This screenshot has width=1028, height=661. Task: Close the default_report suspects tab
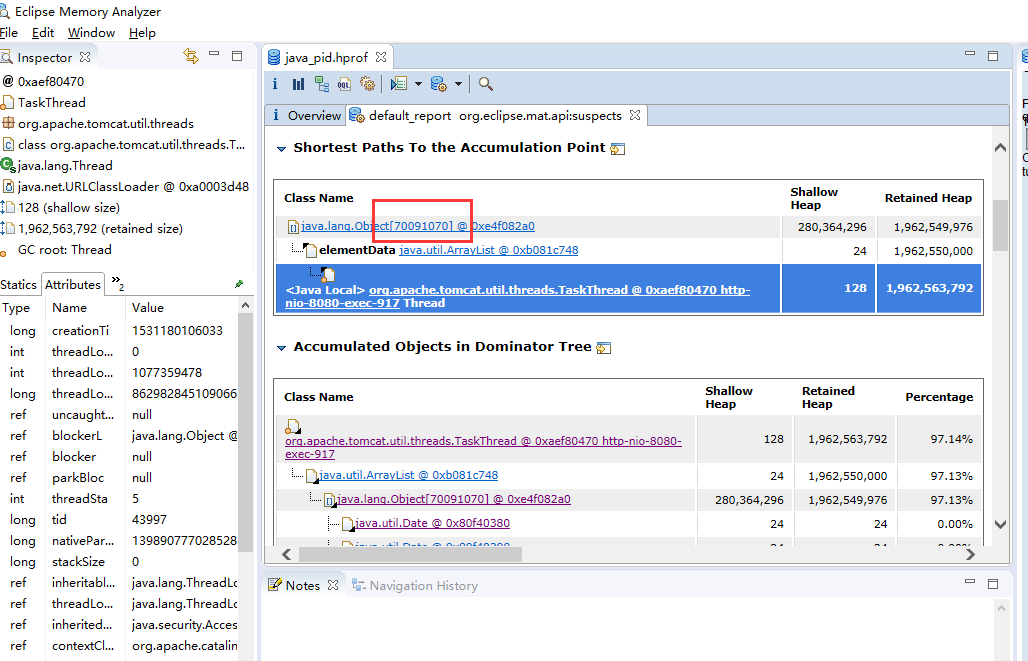click(634, 116)
